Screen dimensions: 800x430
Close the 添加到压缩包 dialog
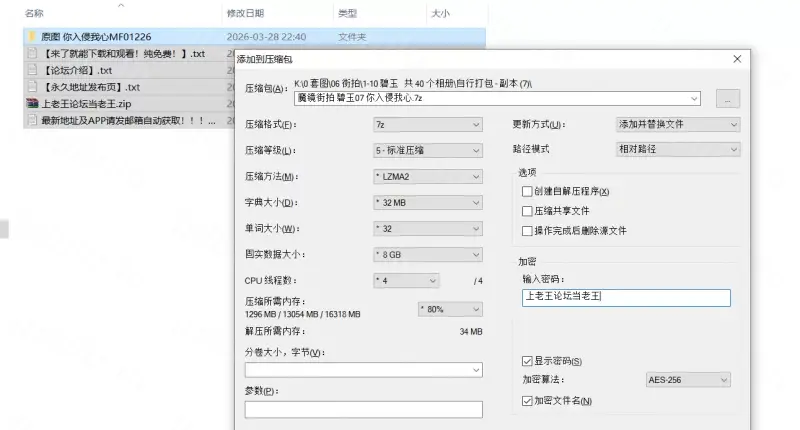coord(737,60)
